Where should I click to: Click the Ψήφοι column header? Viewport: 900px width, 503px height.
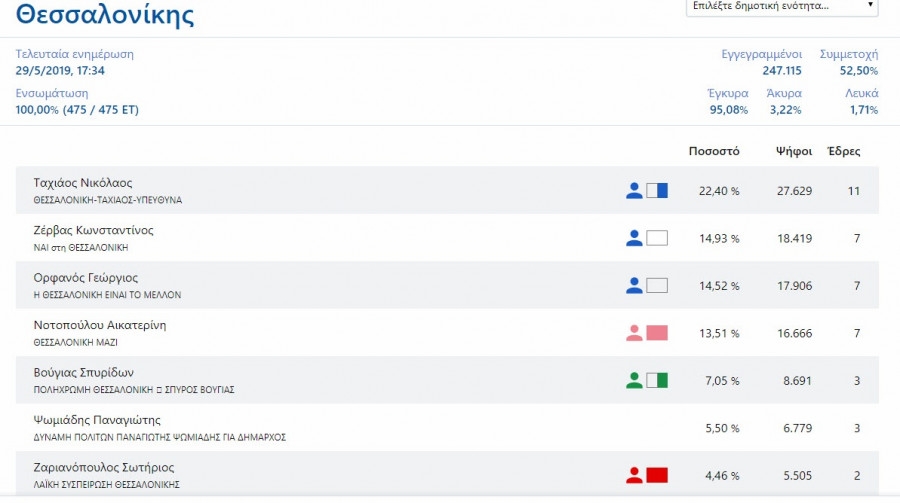tap(793, 152)
